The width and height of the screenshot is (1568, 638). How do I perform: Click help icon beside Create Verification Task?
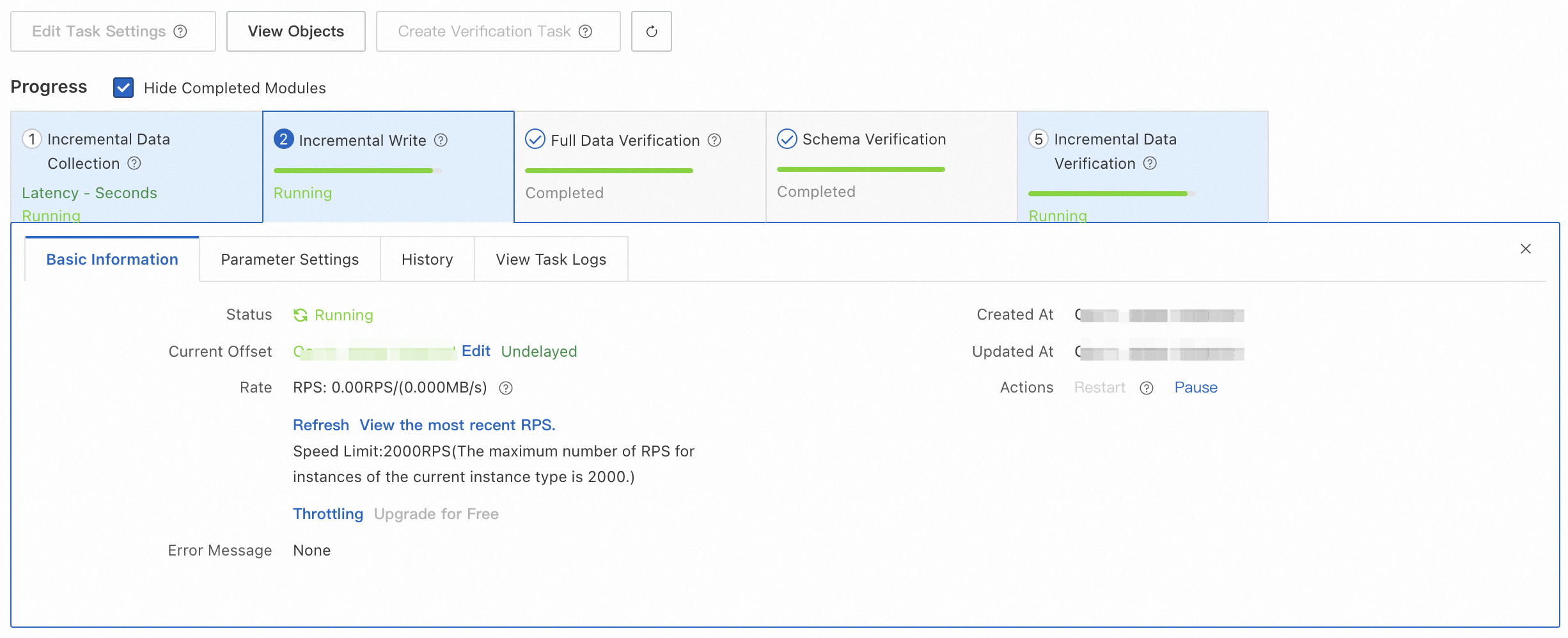(585, 31)
